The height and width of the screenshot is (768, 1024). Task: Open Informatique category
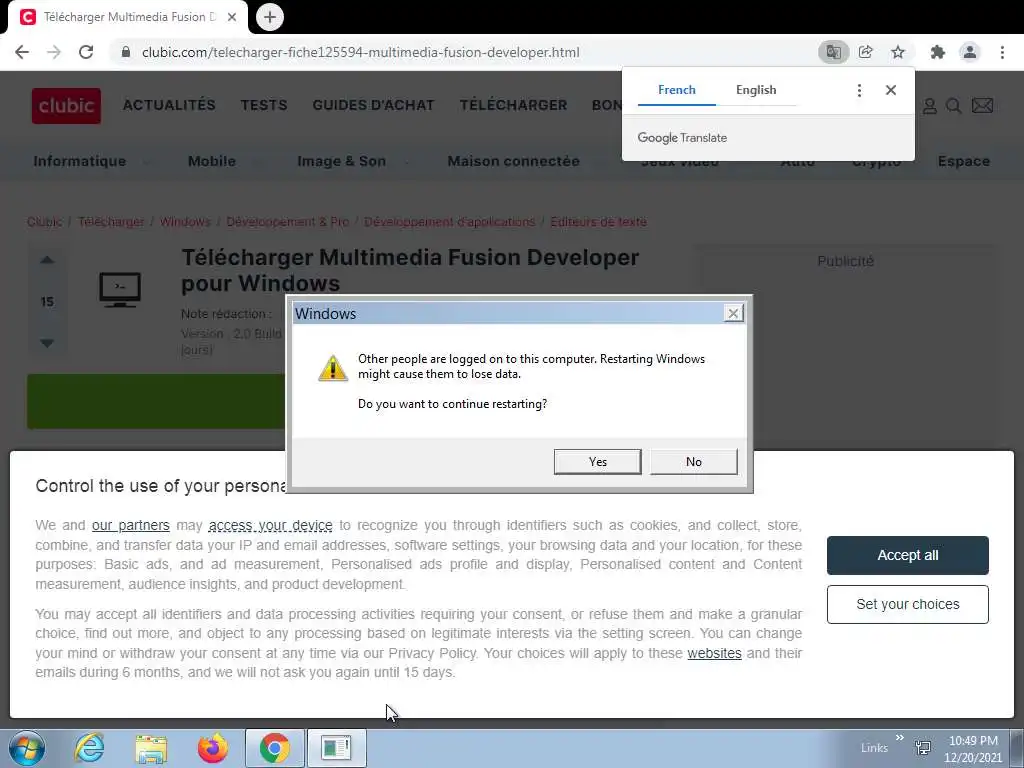80,161
